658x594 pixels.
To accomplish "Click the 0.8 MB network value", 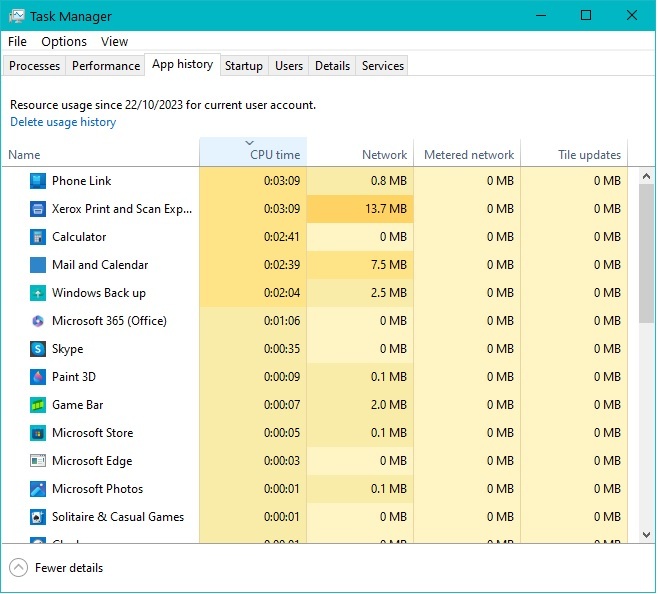I will tap(389, 181).
